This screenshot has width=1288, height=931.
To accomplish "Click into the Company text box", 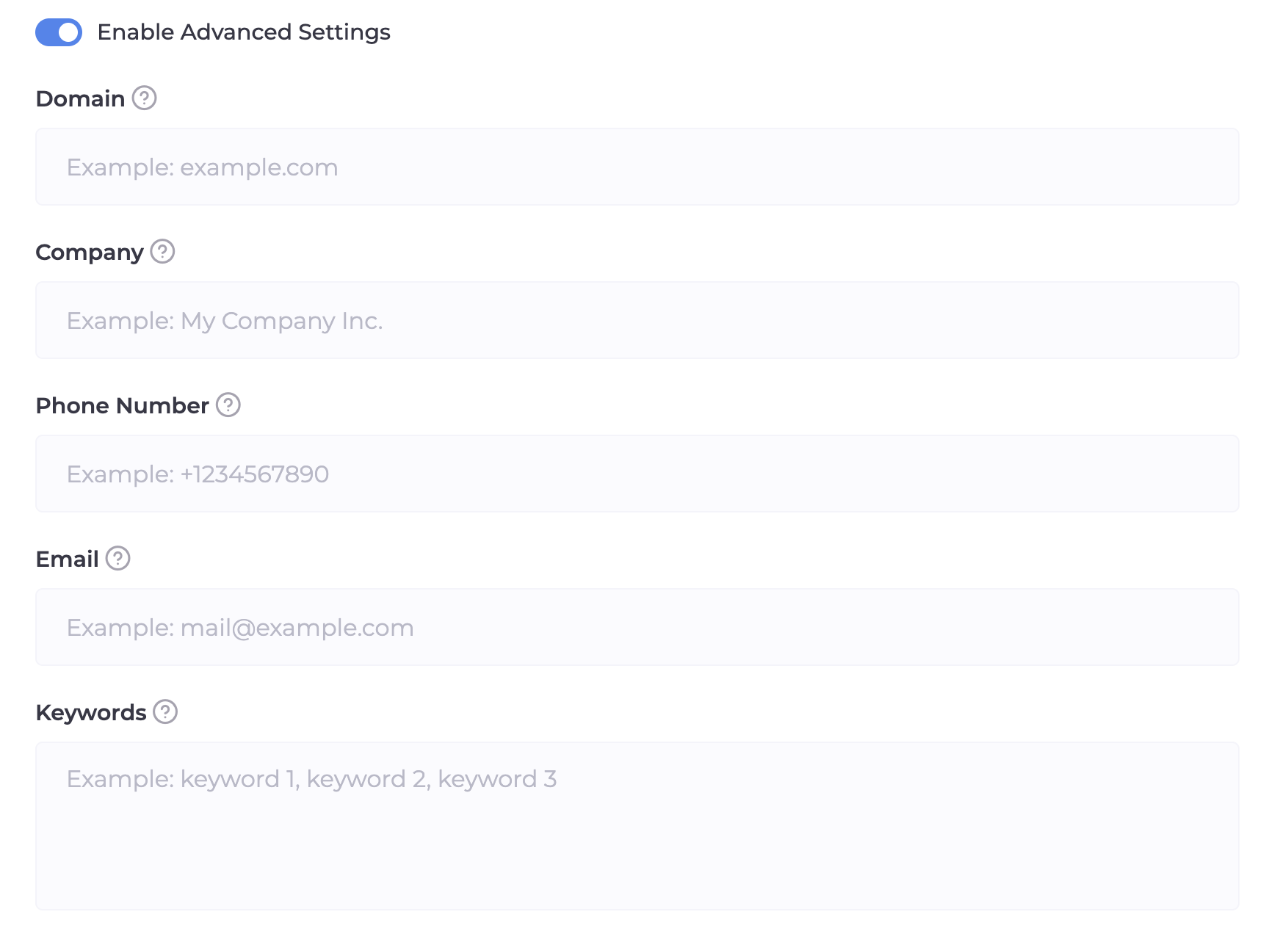I will 637,321.
